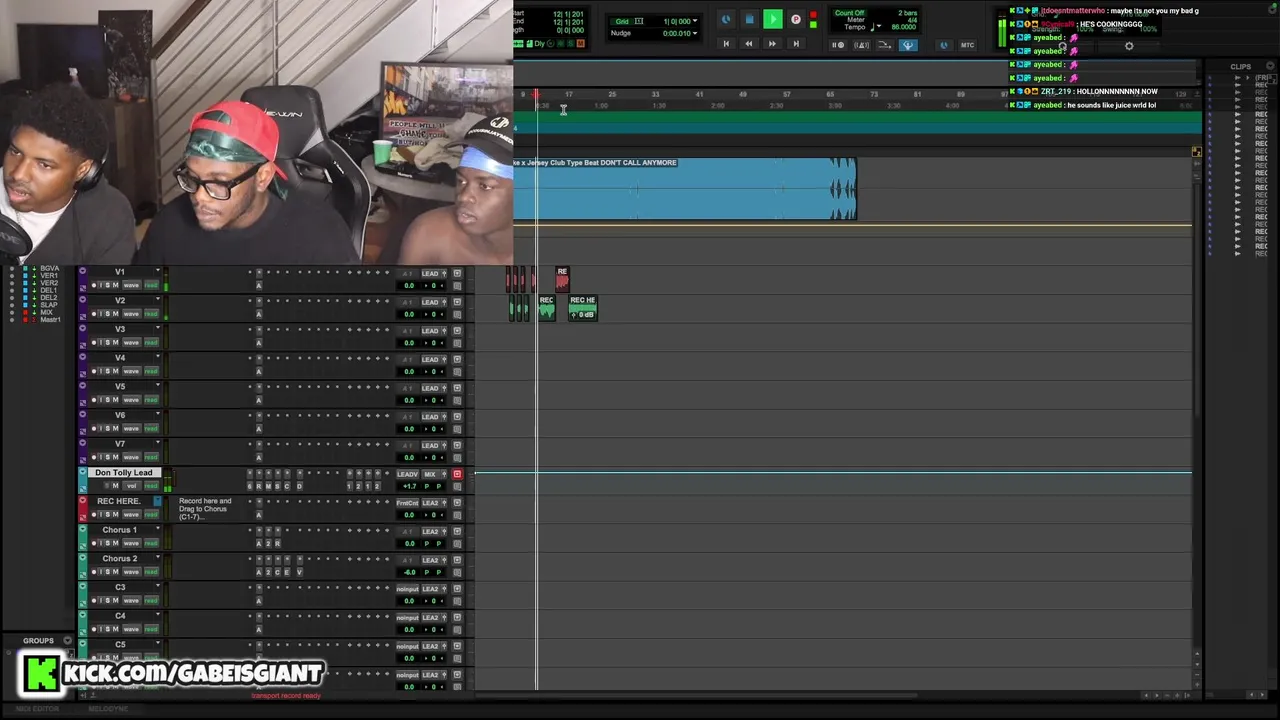This screenshot has height=720, width=1280.
Task: Open C3 'noinput' input path selector
Action: (407, 589)
